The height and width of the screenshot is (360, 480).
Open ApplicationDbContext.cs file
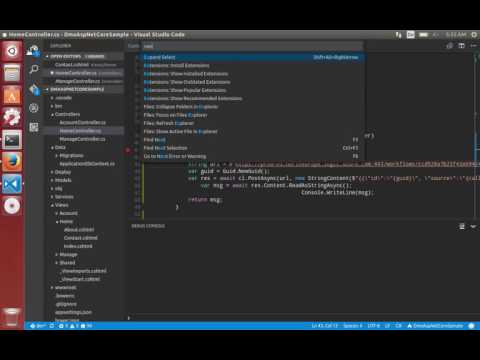[x=87, y=164]
